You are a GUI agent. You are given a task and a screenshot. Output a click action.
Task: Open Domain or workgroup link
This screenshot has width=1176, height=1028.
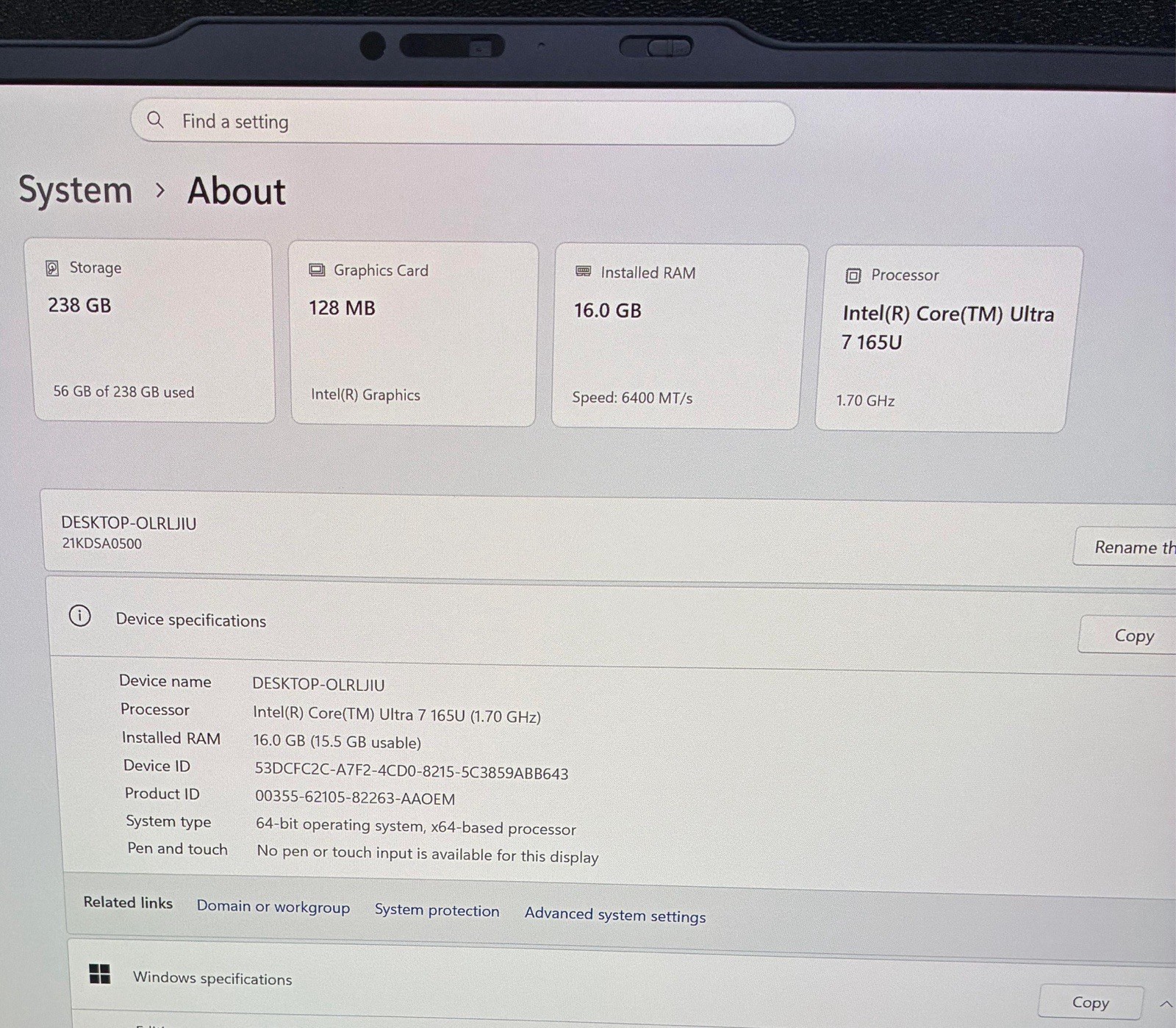coord(273,907)
